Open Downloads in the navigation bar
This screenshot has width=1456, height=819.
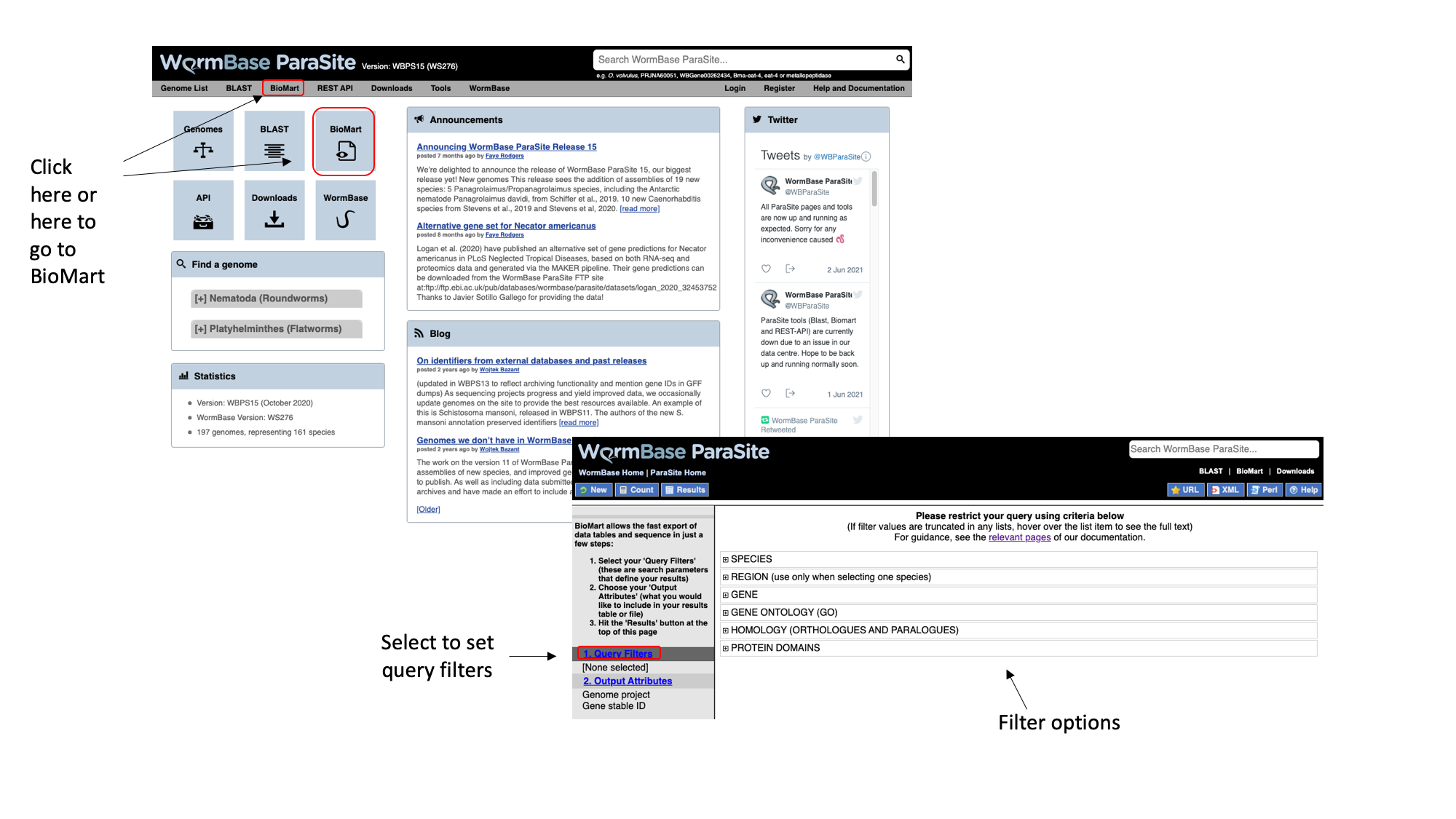click(392, 88)
